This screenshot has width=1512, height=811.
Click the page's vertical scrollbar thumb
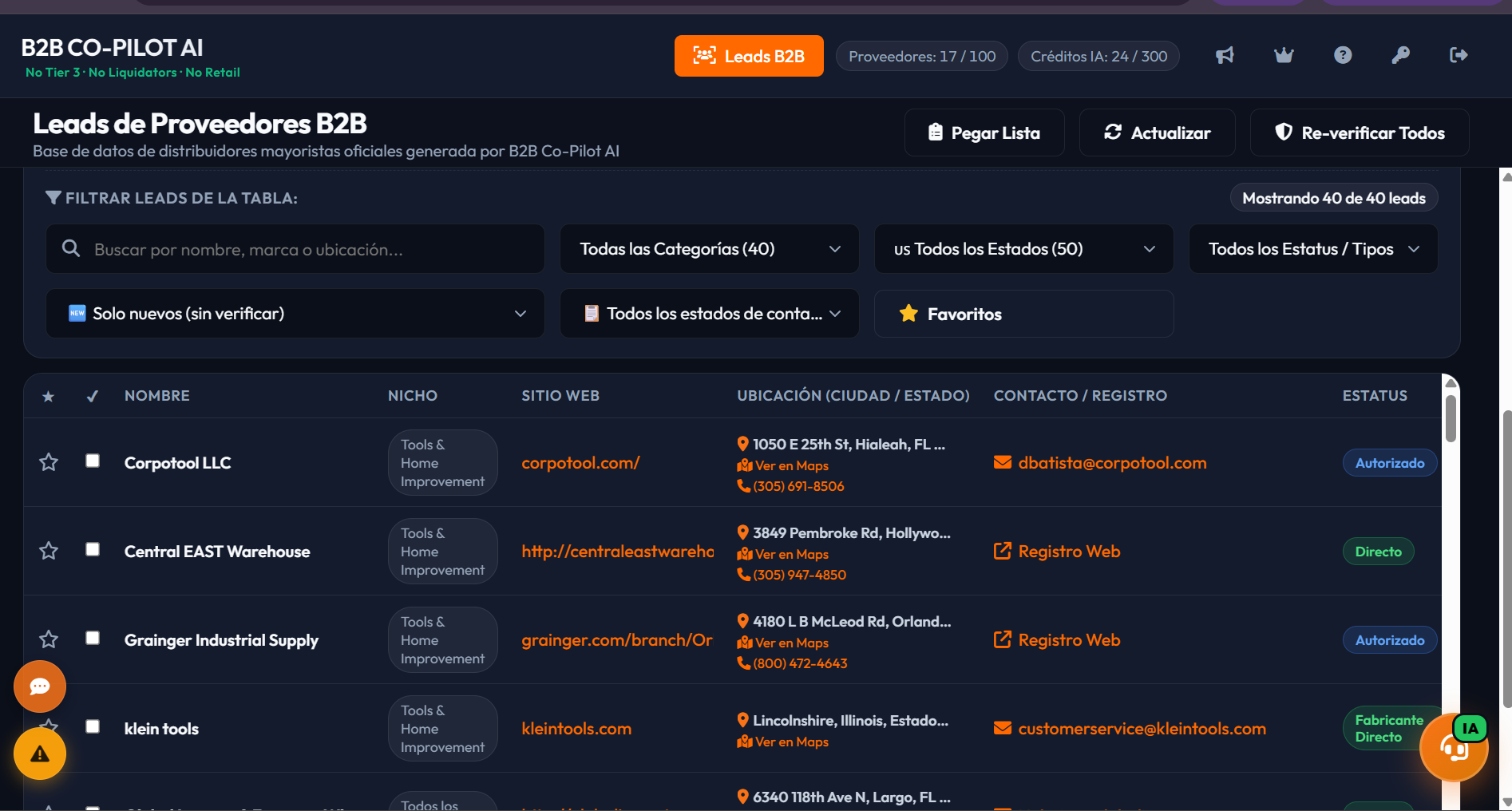tap(1506, 559)
